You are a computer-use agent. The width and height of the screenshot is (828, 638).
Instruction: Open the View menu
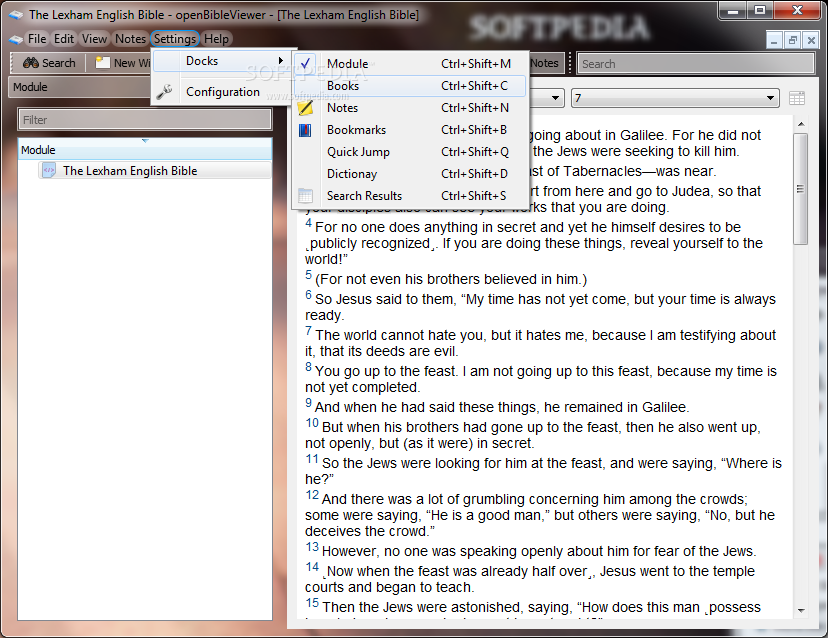(x=95, y=39)
